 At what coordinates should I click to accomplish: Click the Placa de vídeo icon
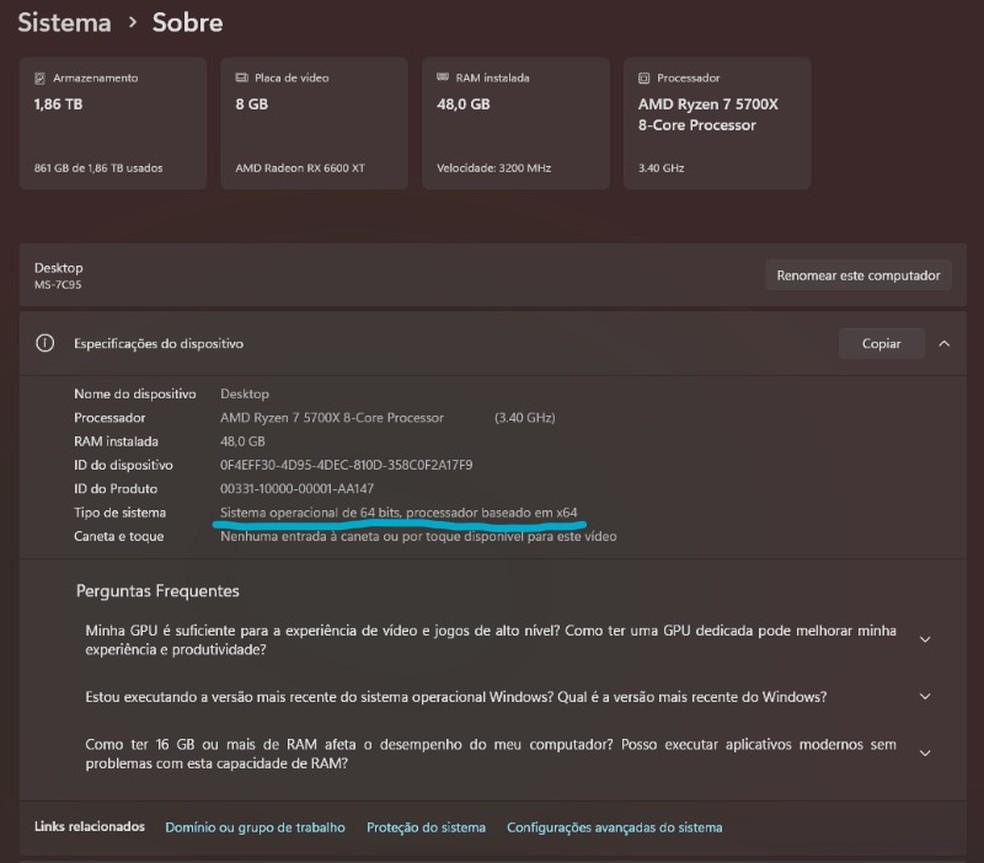[x=242, y=78]
